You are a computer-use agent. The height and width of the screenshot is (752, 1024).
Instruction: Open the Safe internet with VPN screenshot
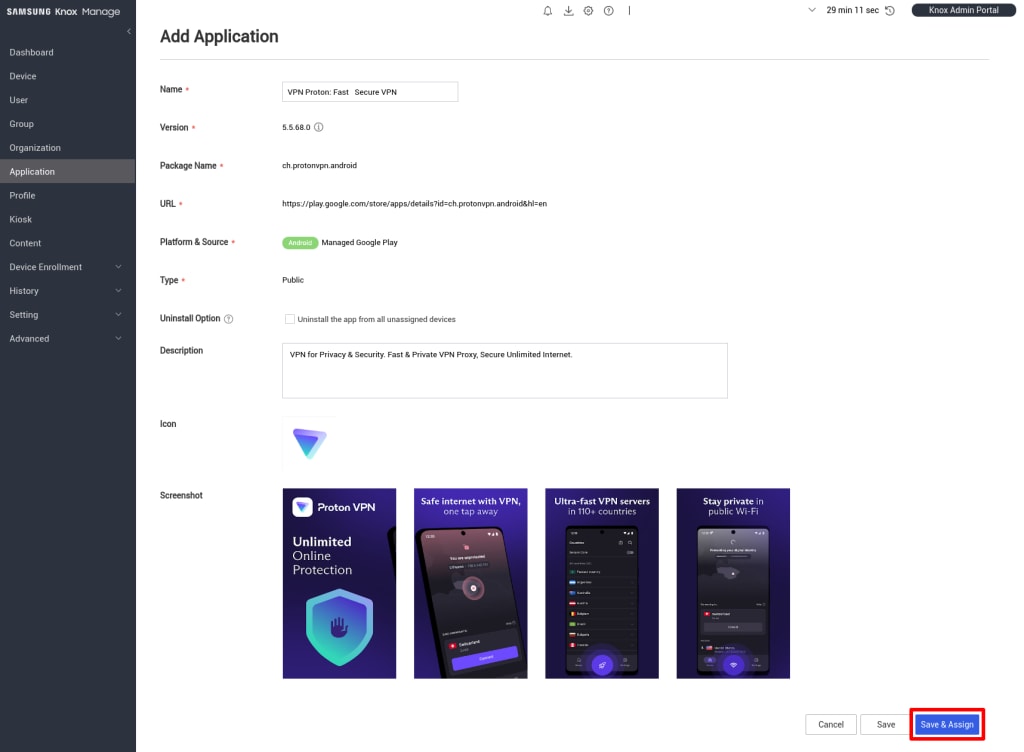(470, 583)
